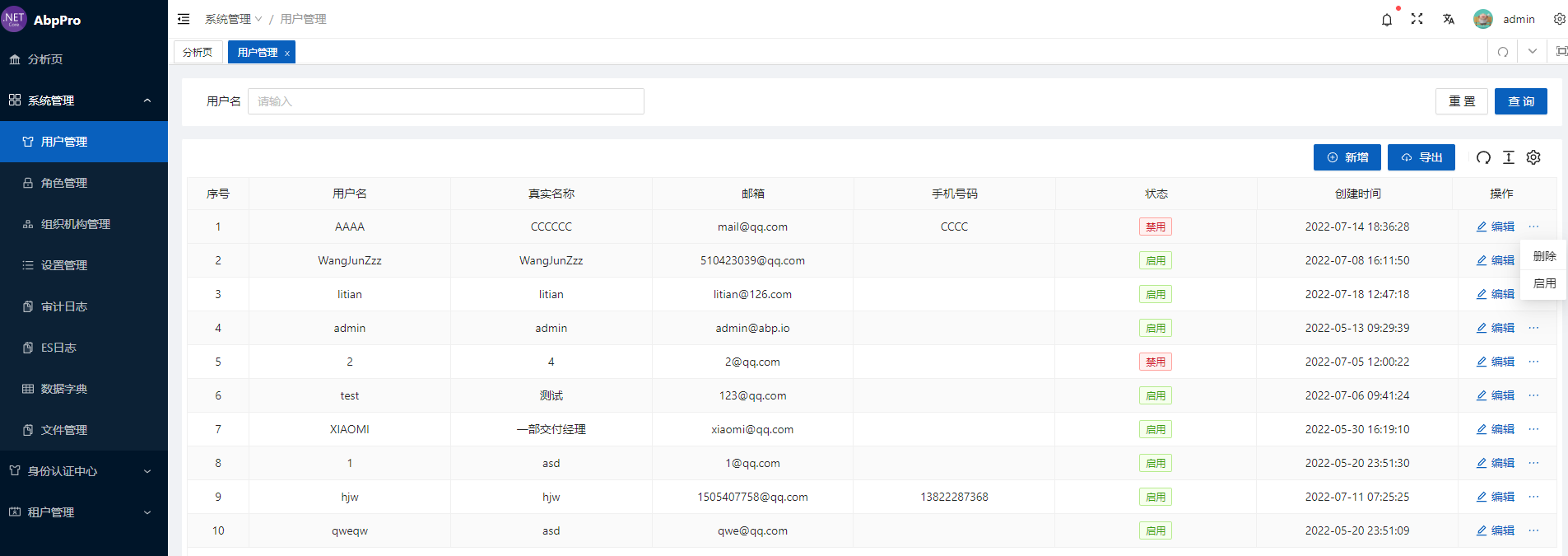Click the 新增 add user button

(1347, 157)
